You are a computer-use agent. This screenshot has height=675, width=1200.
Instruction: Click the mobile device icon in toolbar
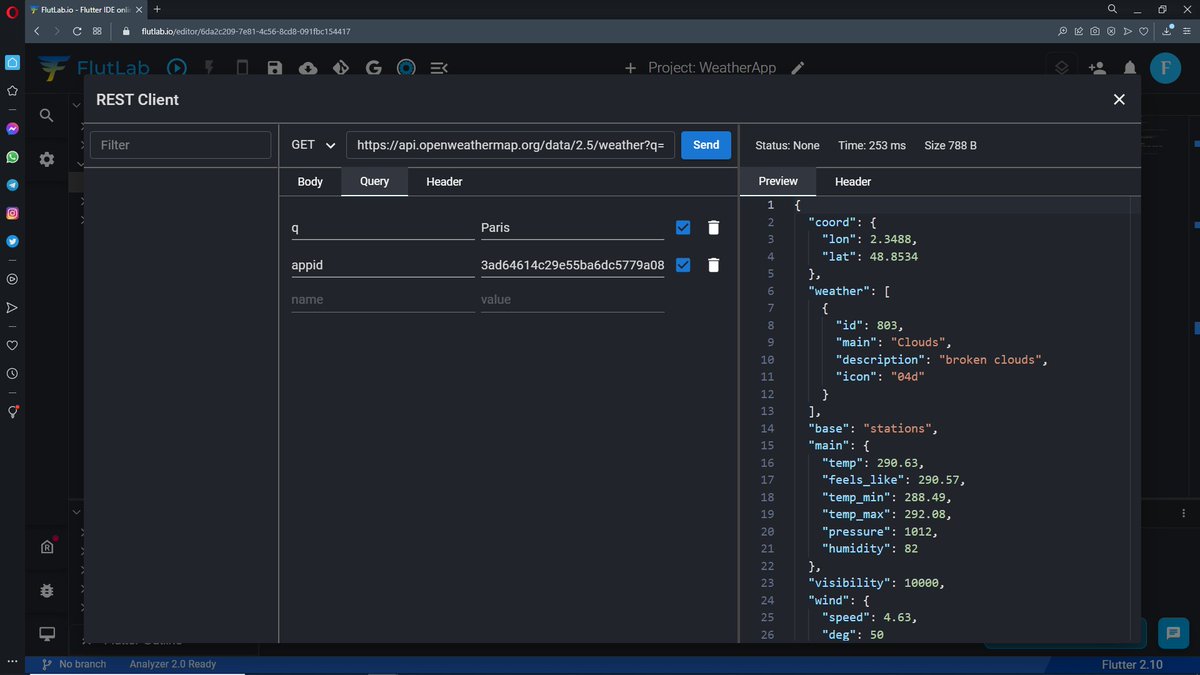click(x=242, y=68)
